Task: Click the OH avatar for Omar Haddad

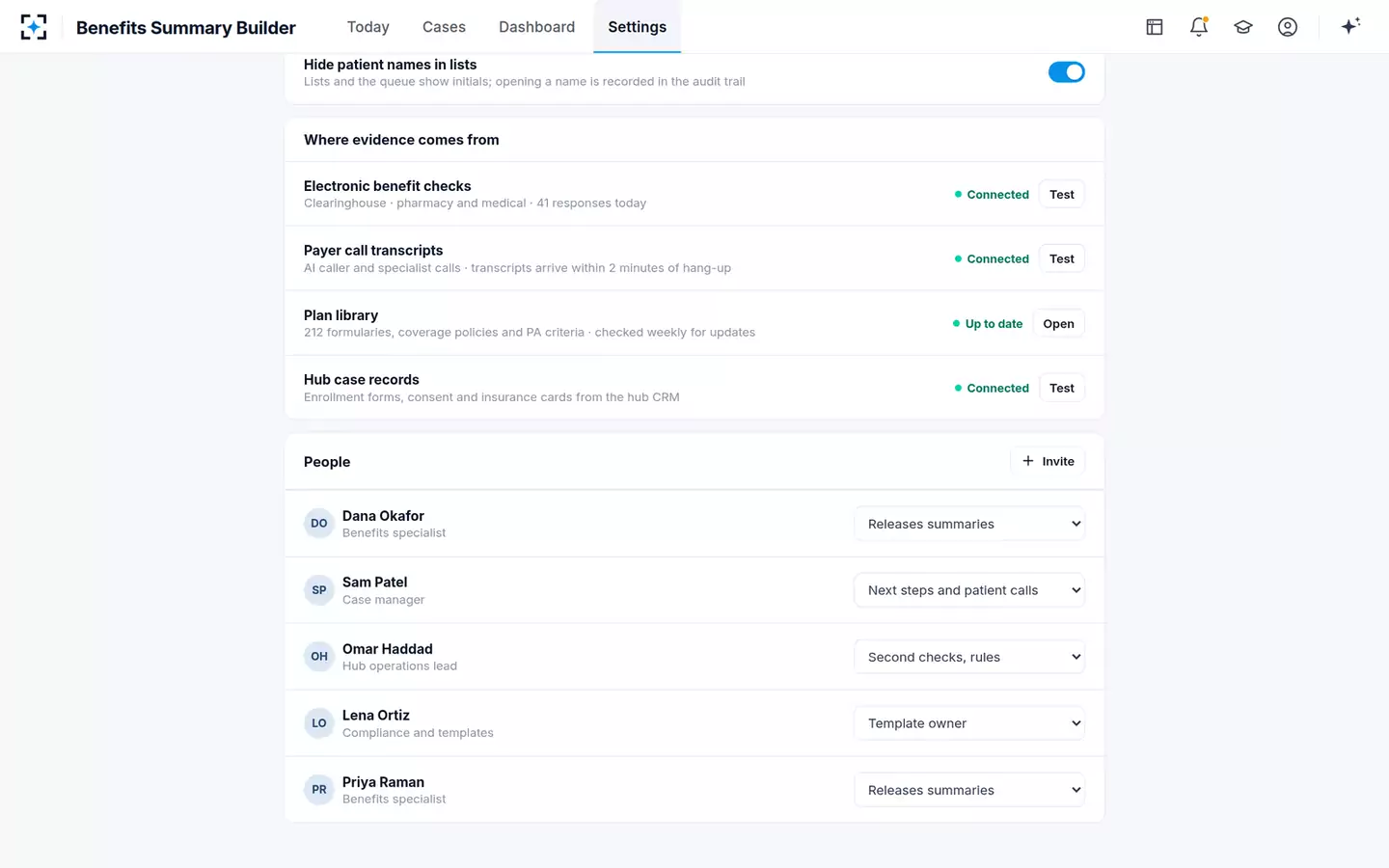Action: pyautogui.click(x=319, y=657)
